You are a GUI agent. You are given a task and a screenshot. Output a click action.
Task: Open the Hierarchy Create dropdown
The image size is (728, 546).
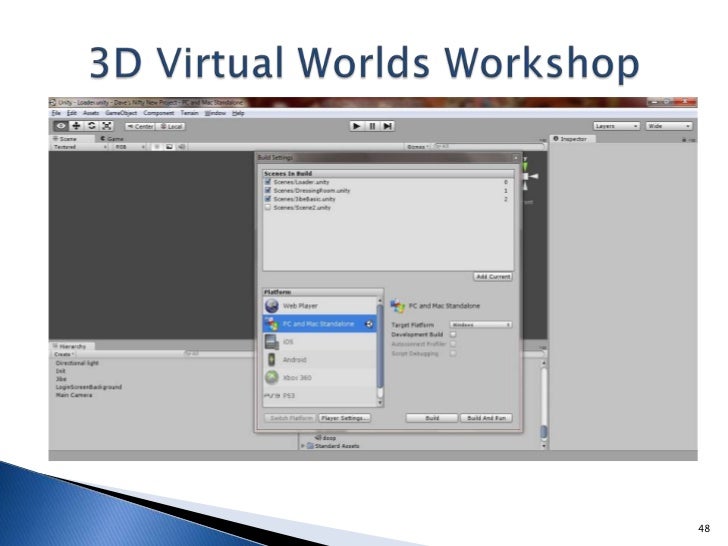[64, 354]
